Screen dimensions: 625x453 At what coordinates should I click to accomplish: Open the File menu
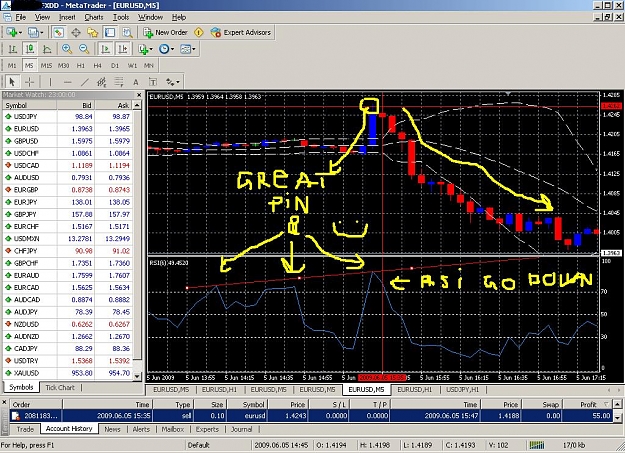click(x=21, y=17)
